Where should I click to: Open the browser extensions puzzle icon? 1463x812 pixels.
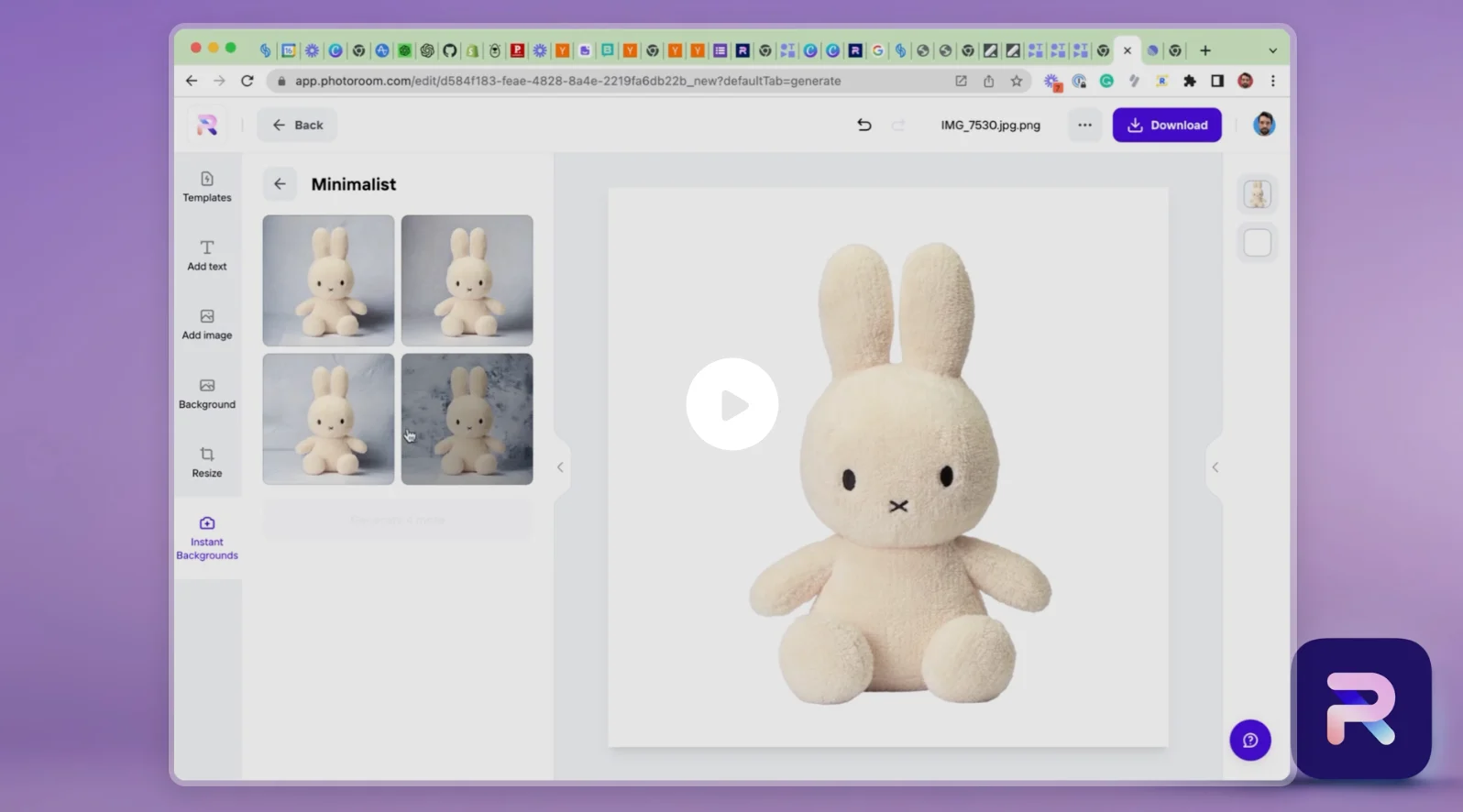click(x=1190, y=81)
